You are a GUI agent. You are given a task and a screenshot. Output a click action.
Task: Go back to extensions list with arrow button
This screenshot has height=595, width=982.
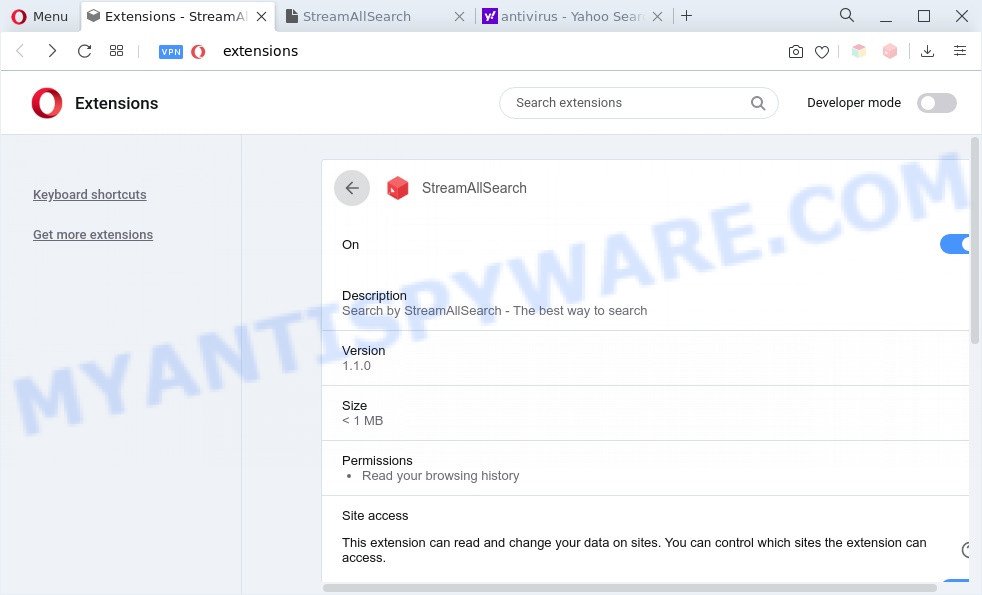(352, 188)
